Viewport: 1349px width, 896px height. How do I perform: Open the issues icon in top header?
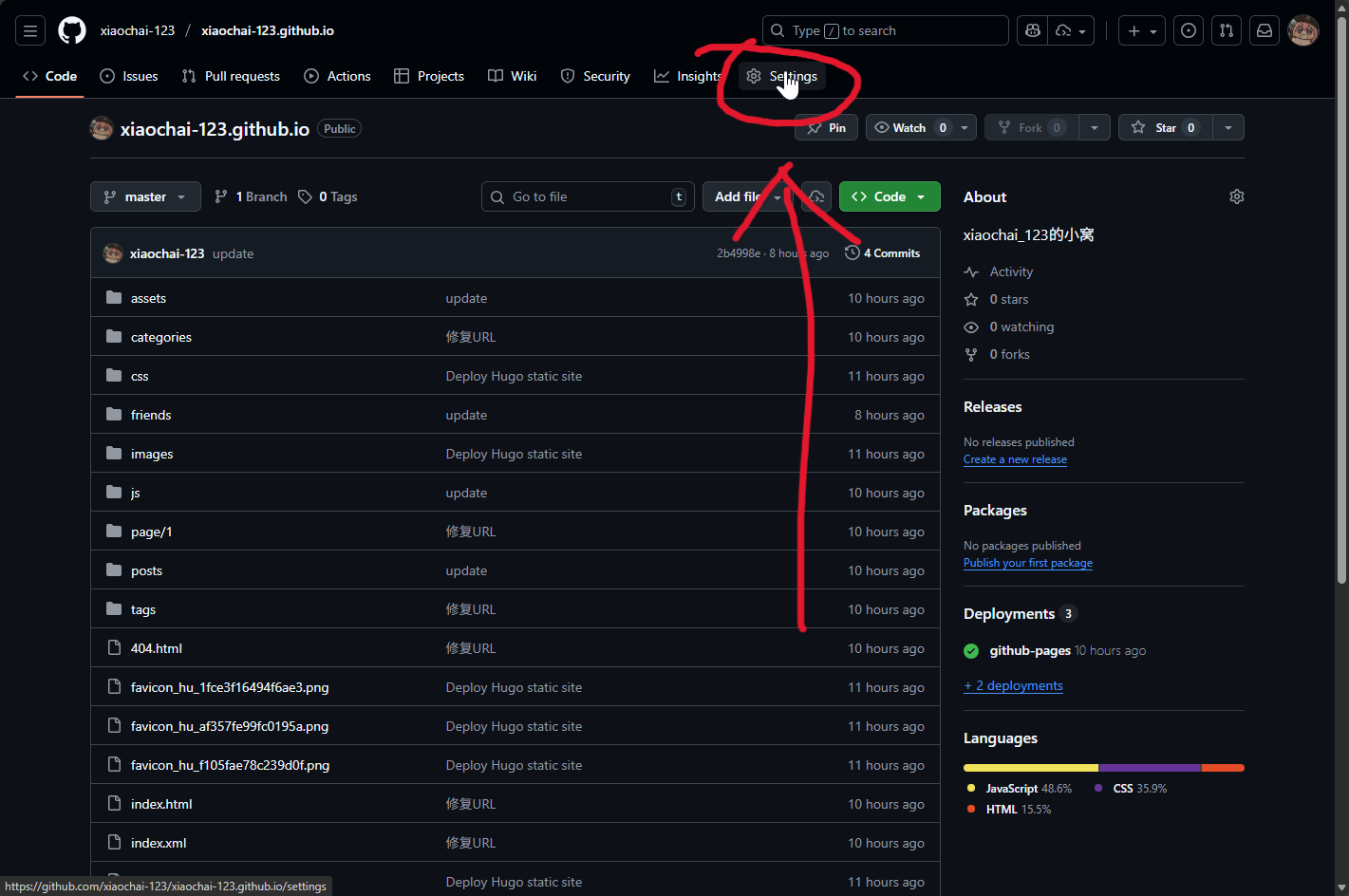pos(1189,30)
